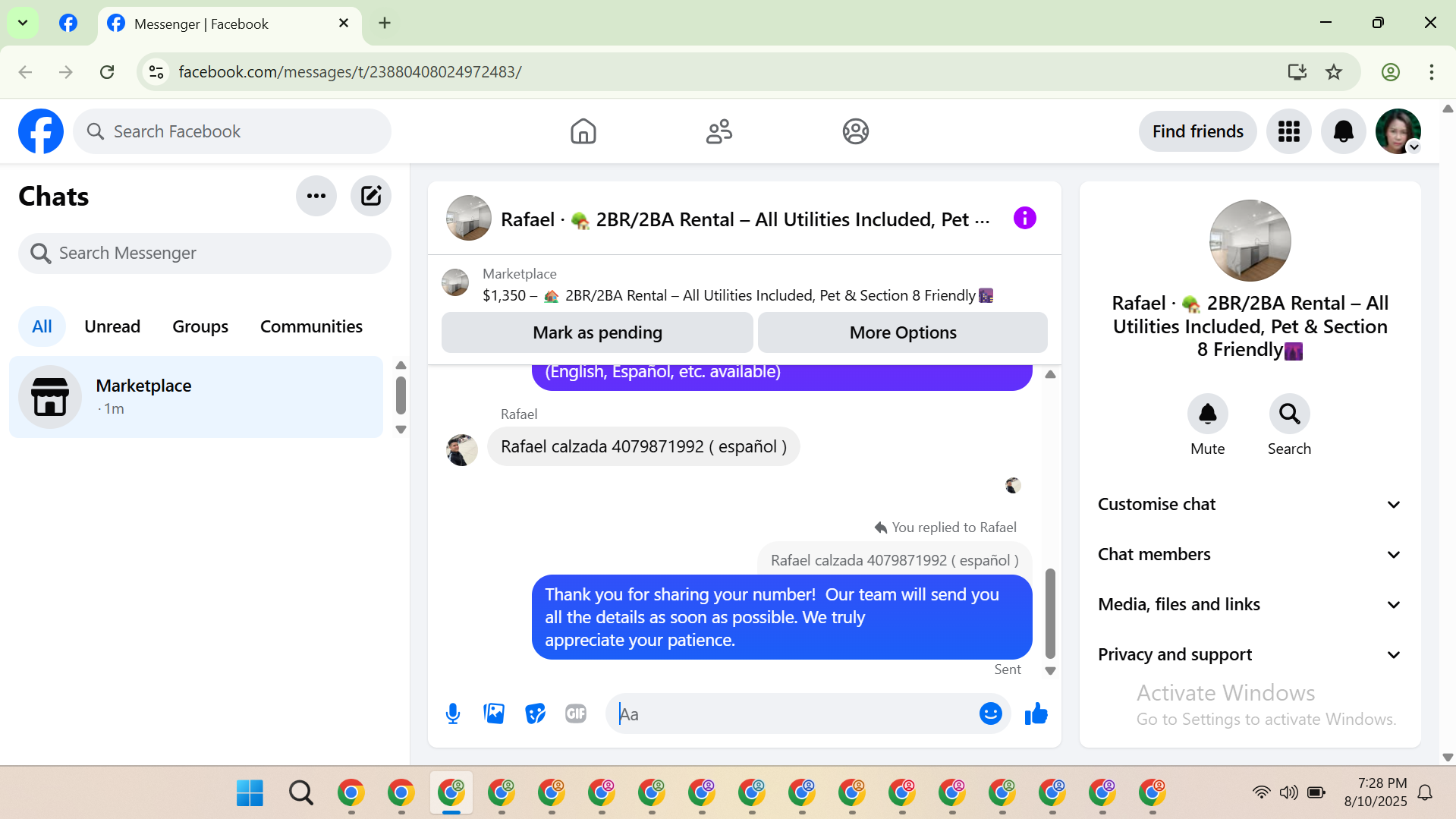Go to the Home feed icon

coord(583,131)
